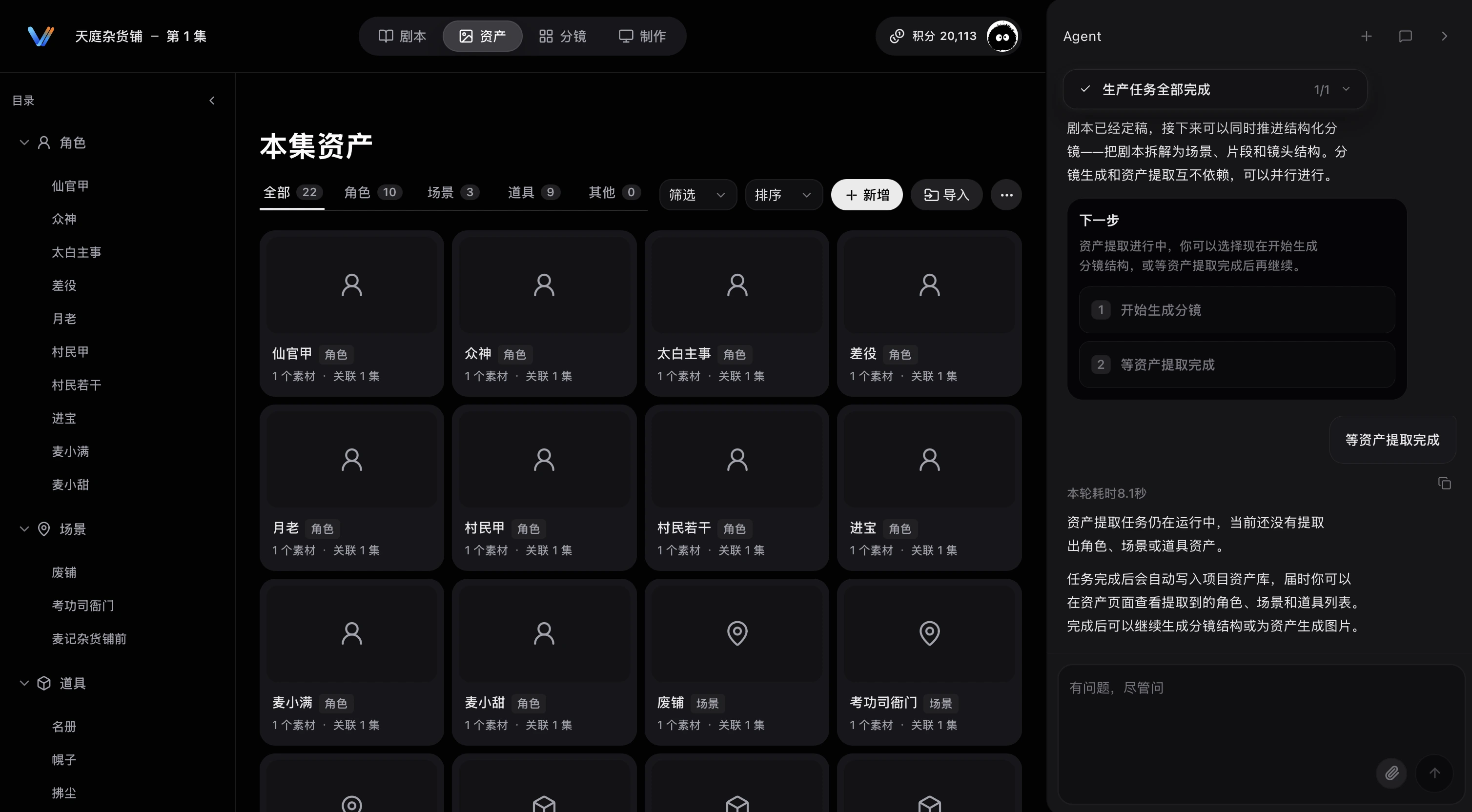Image resolution: width=1472 pixels, height=812 pixels.
Task: Click the person icon on 仙官甲 card
Action: point(351,284)
